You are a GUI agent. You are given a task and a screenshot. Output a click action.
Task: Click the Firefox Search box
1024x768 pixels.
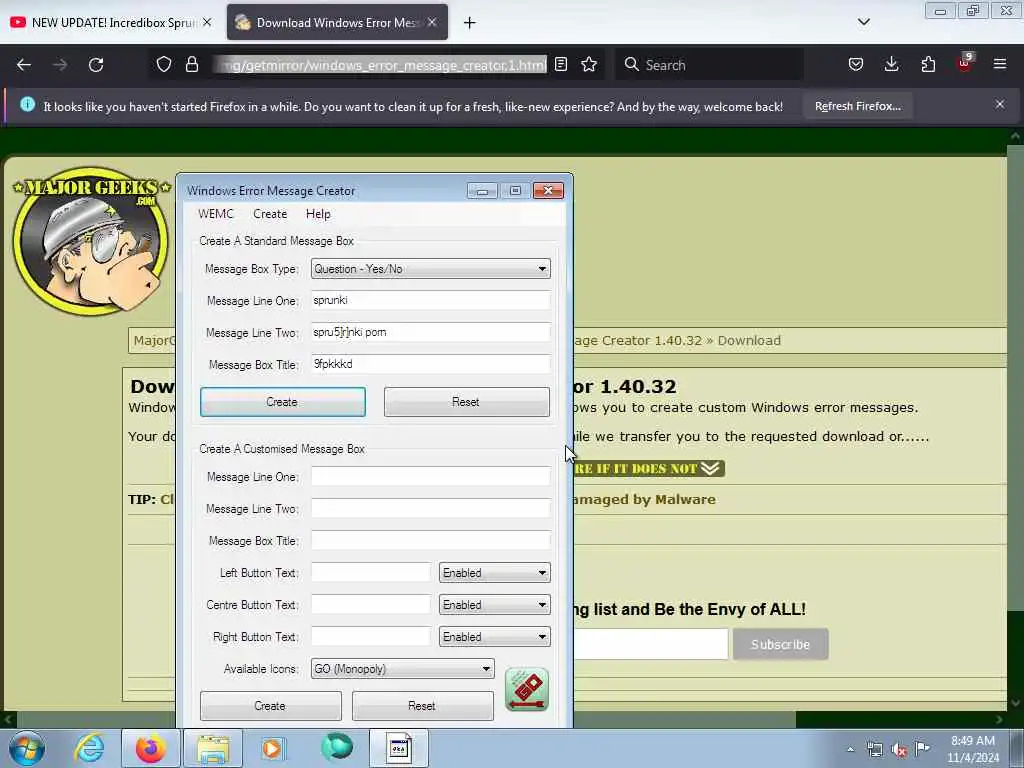tap(709, 65)
